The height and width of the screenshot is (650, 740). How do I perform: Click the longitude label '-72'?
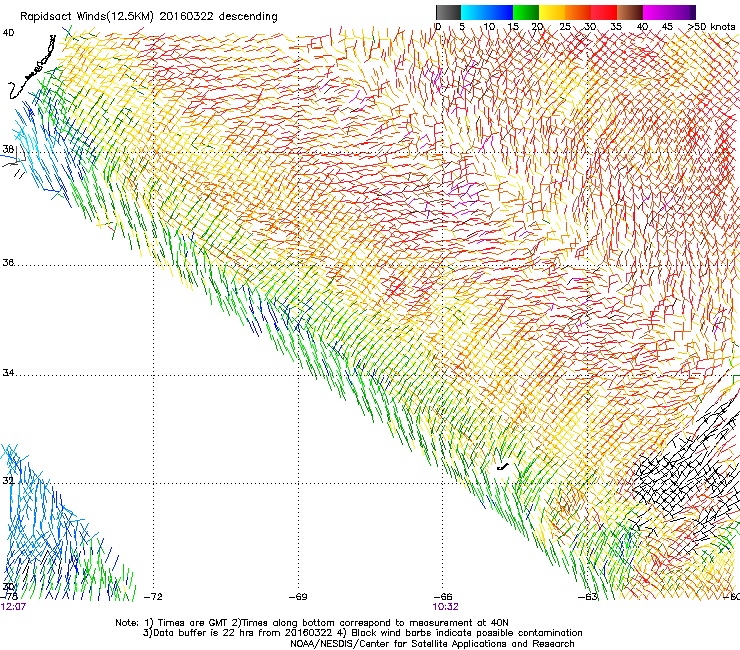tap(153, 597)
